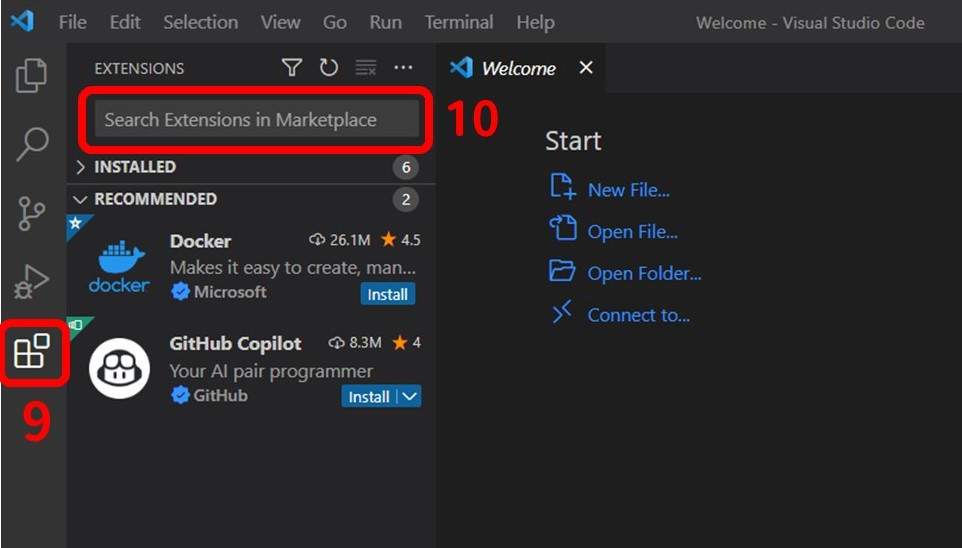Click Docker's star rating icon
Screen dimensions: 962x548
click(388, 239)
